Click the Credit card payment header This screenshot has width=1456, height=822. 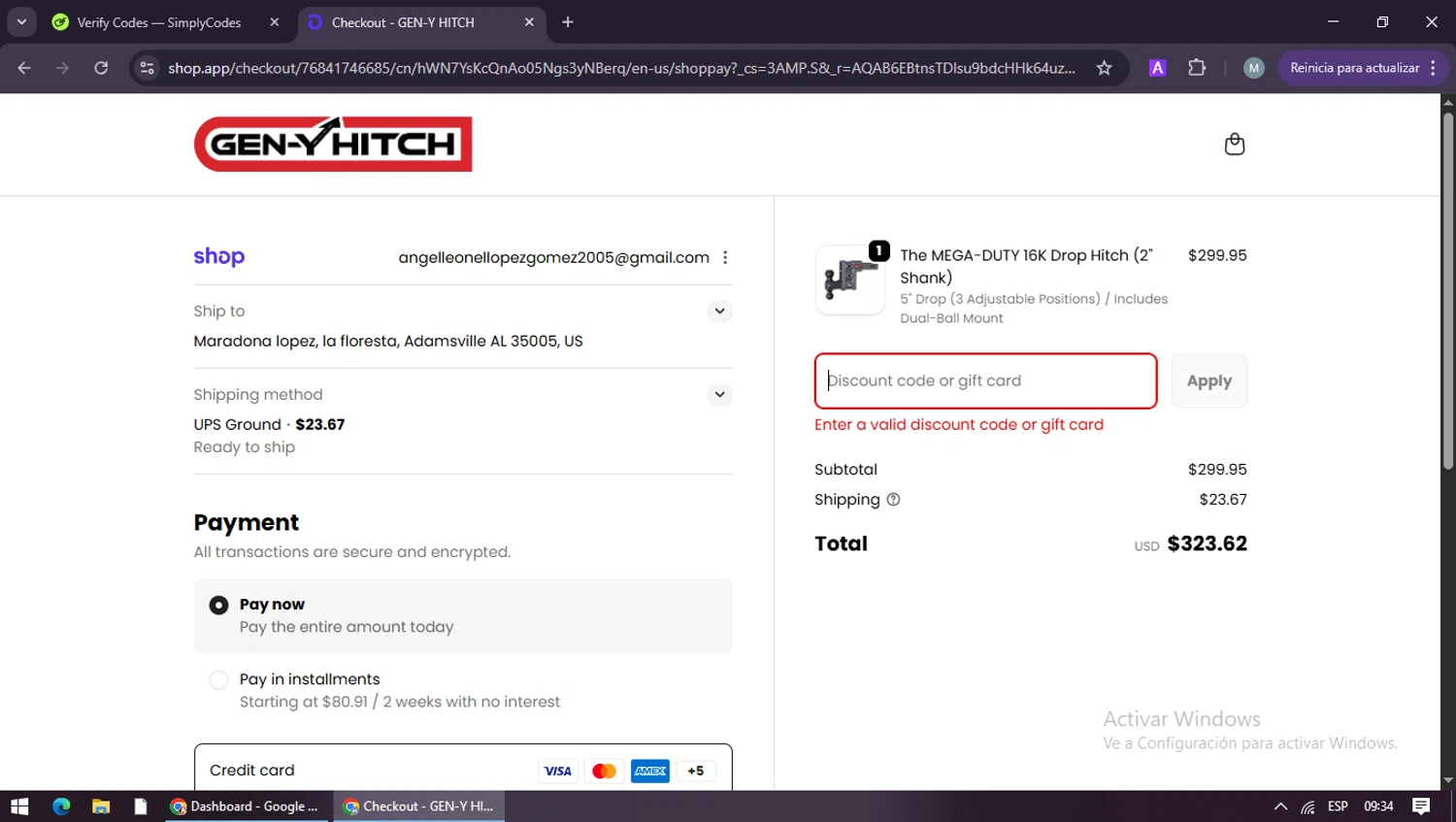pyautogui.click(x=463, y=770)
